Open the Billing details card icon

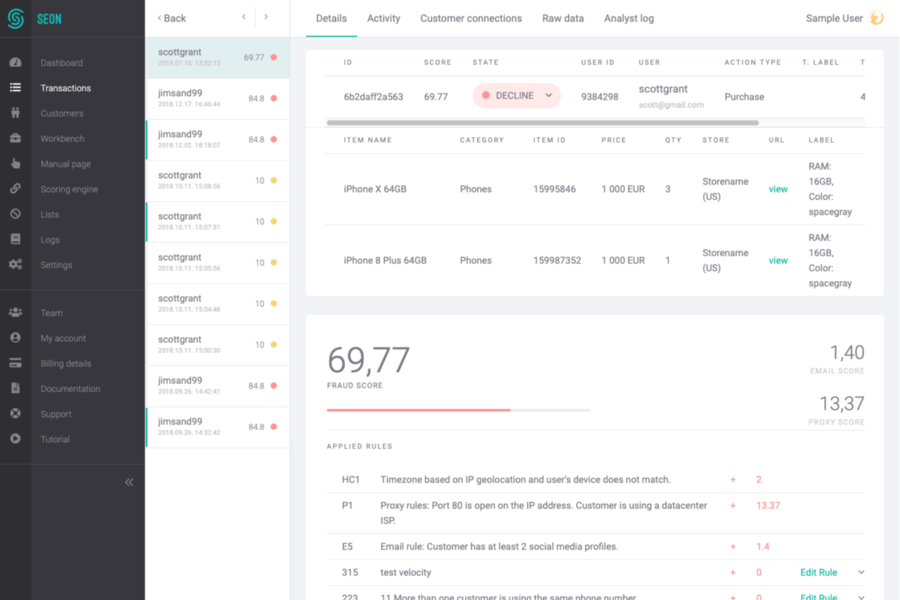tap(15, 364)
